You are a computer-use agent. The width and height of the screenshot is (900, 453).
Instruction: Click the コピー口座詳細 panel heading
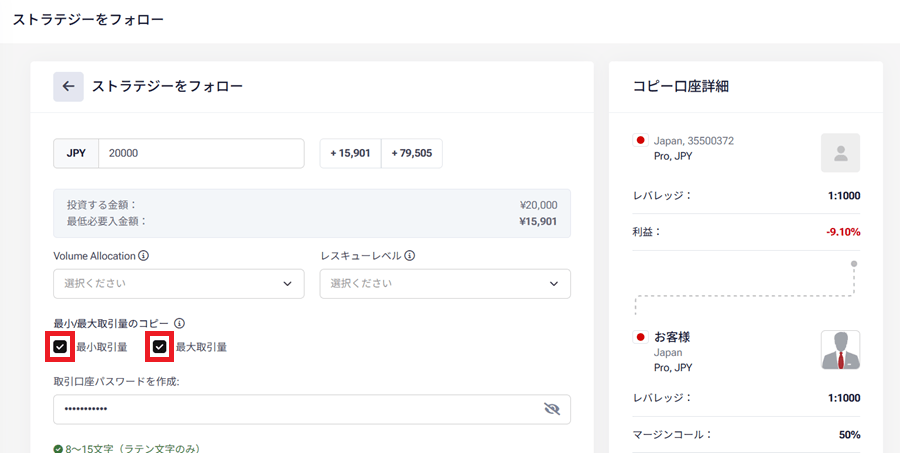click(x=681, y=87)
